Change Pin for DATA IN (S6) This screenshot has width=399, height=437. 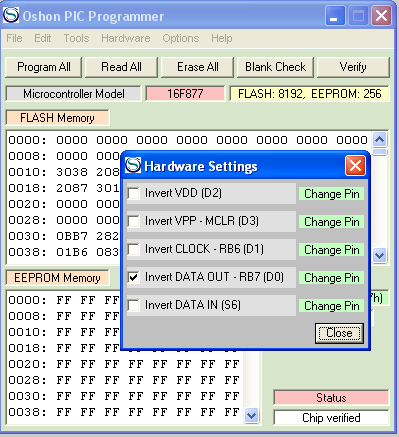331,306
